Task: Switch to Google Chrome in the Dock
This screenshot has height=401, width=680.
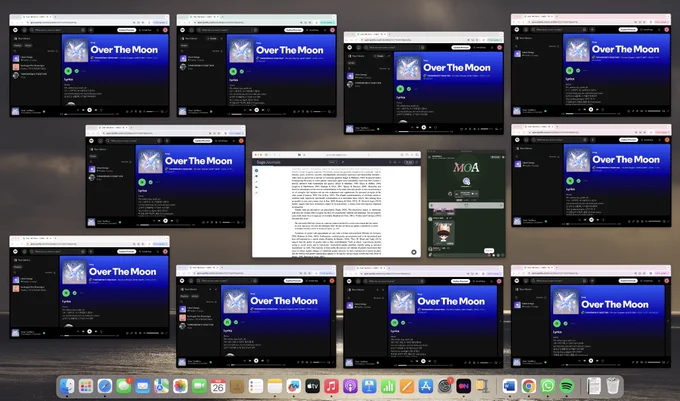Action: tap(529, 386)
